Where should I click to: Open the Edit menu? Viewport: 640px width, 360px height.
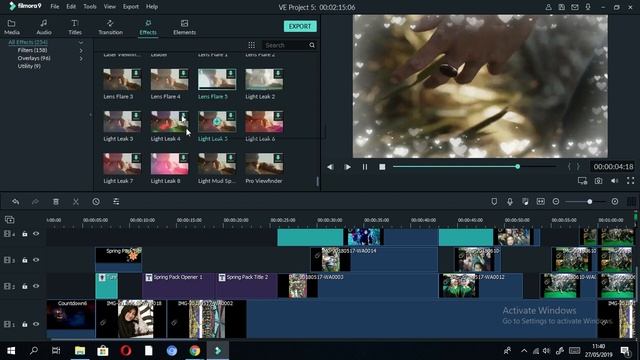[x=71, y=7]
